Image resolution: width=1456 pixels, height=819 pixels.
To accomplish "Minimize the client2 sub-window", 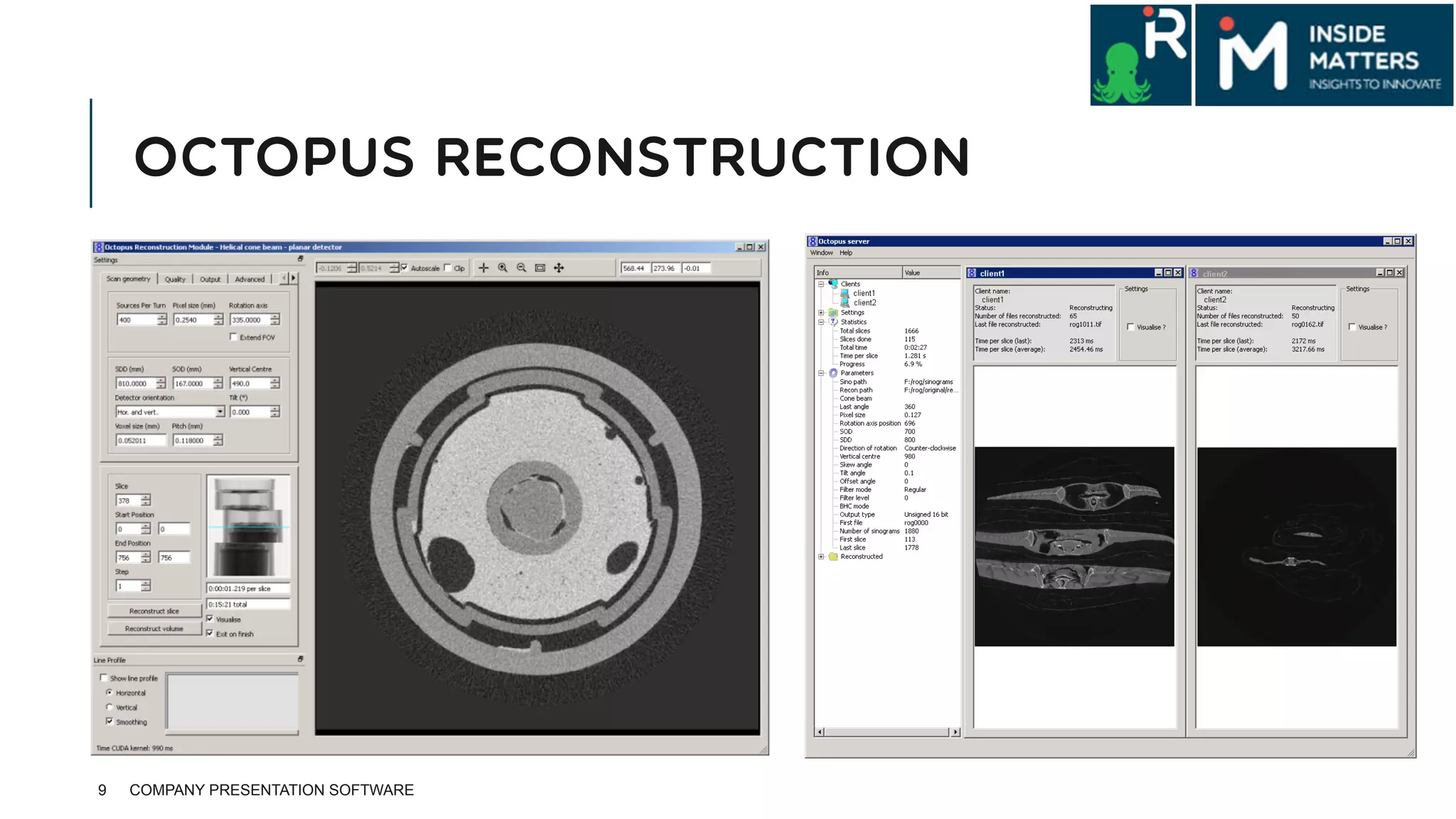I will (1380, 273).
